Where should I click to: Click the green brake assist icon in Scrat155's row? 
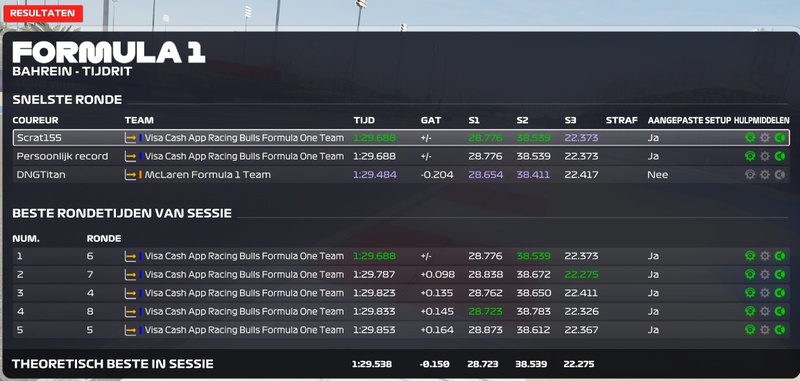pos(780,138)
